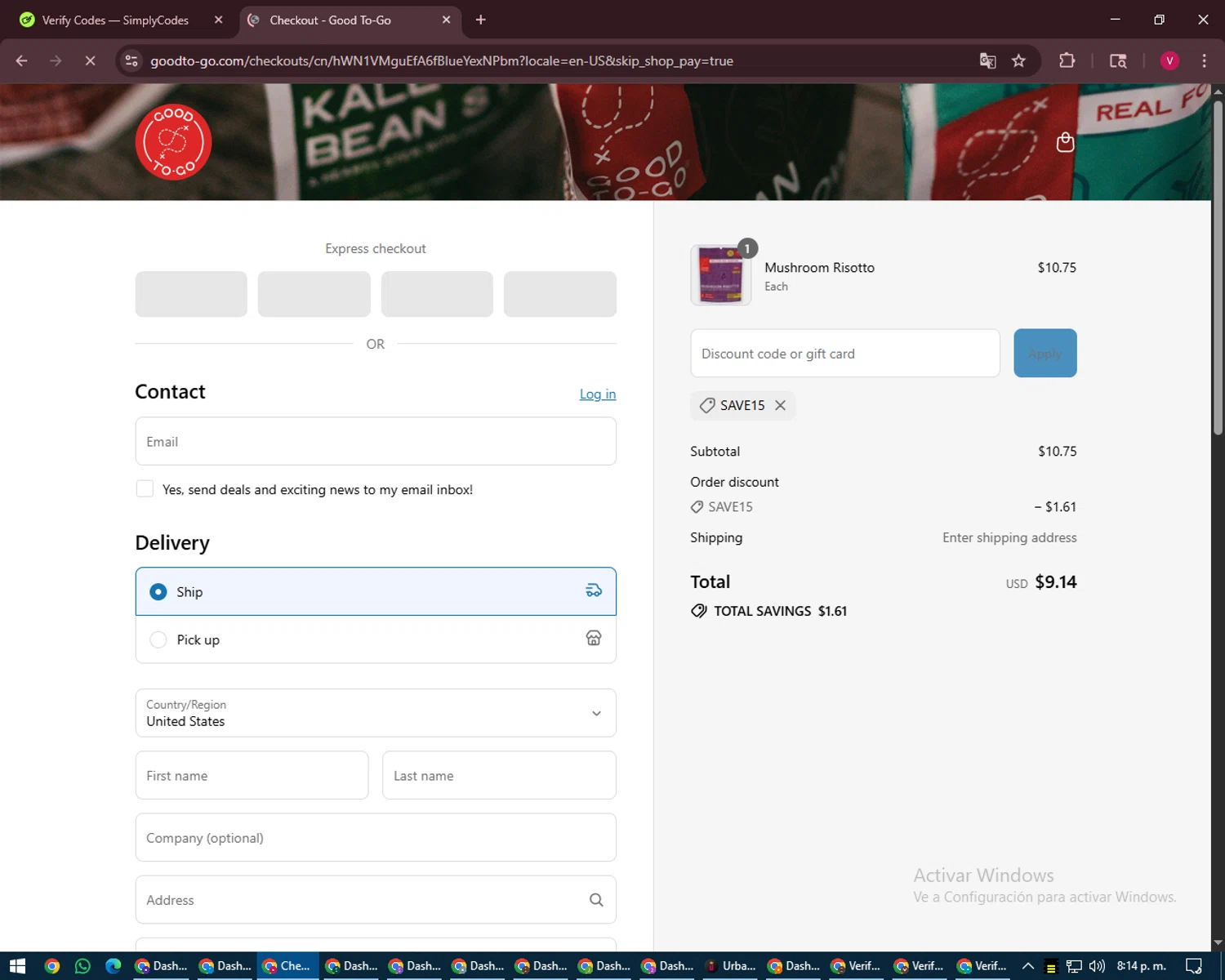Enable the email deals newsletter checkbox
1225x980 pixels.
pyautogui.click(x=145, y=489)
